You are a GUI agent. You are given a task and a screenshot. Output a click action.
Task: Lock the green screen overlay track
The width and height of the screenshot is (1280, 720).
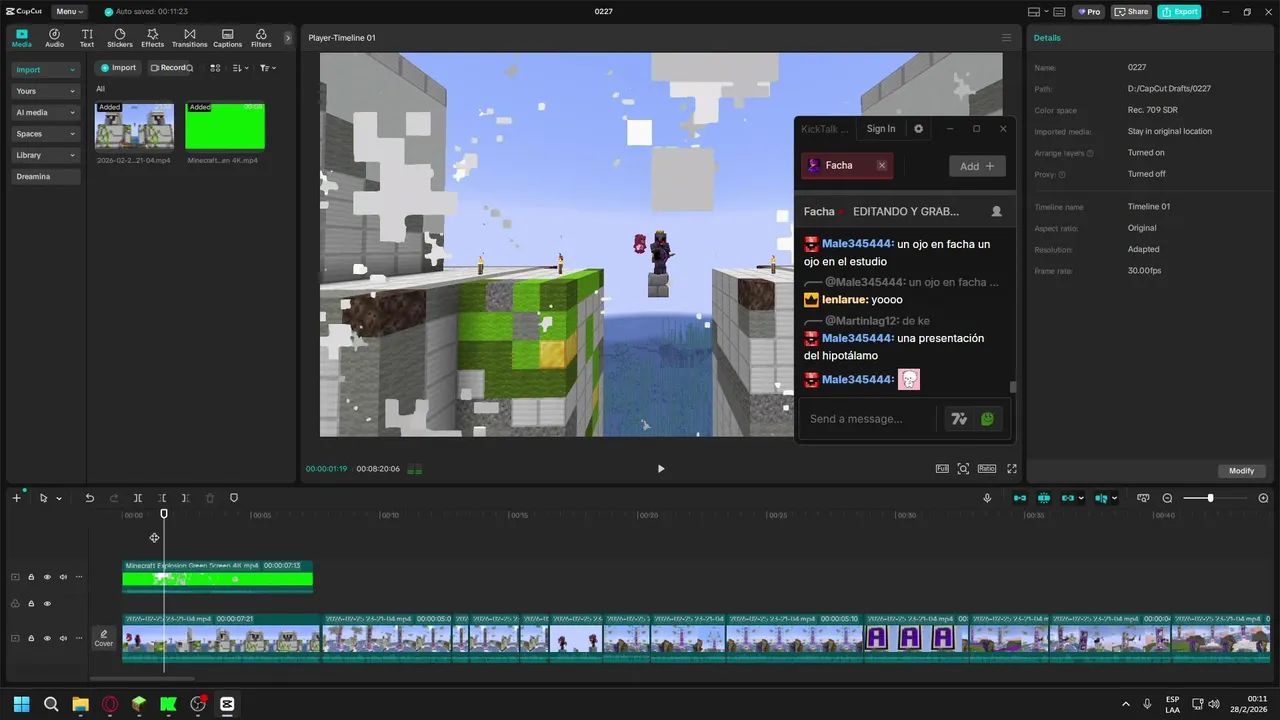(31, 577)
